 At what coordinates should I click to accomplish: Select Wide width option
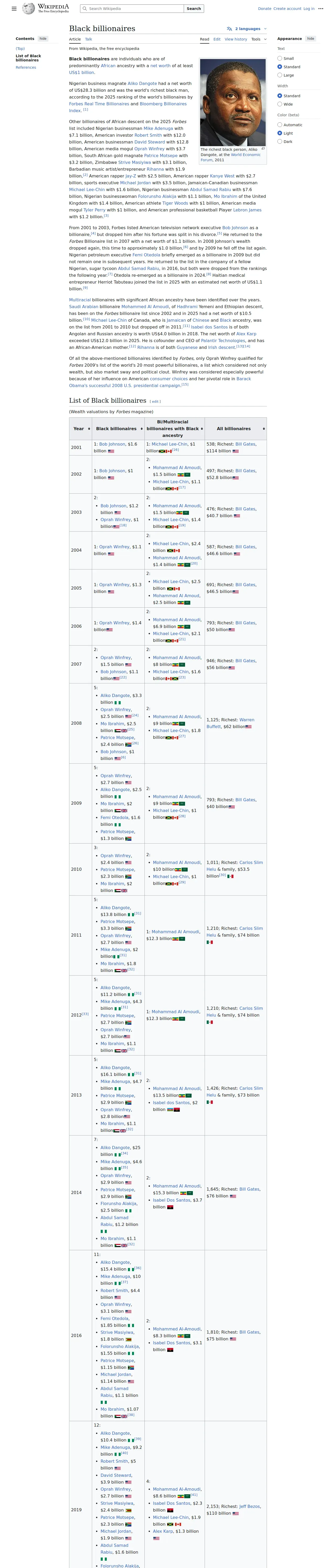(x=280, y=104)
